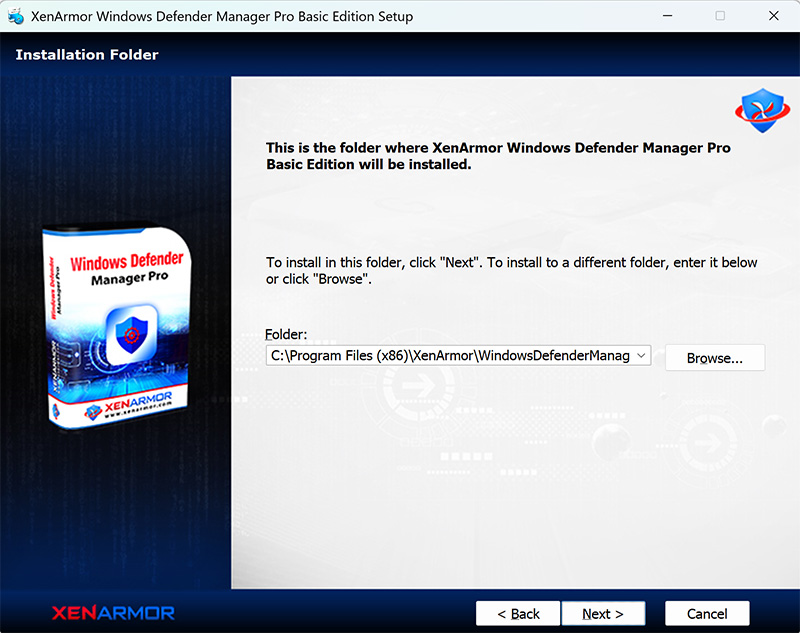Expand the Folder path dropdown arrow

point(642,356)
